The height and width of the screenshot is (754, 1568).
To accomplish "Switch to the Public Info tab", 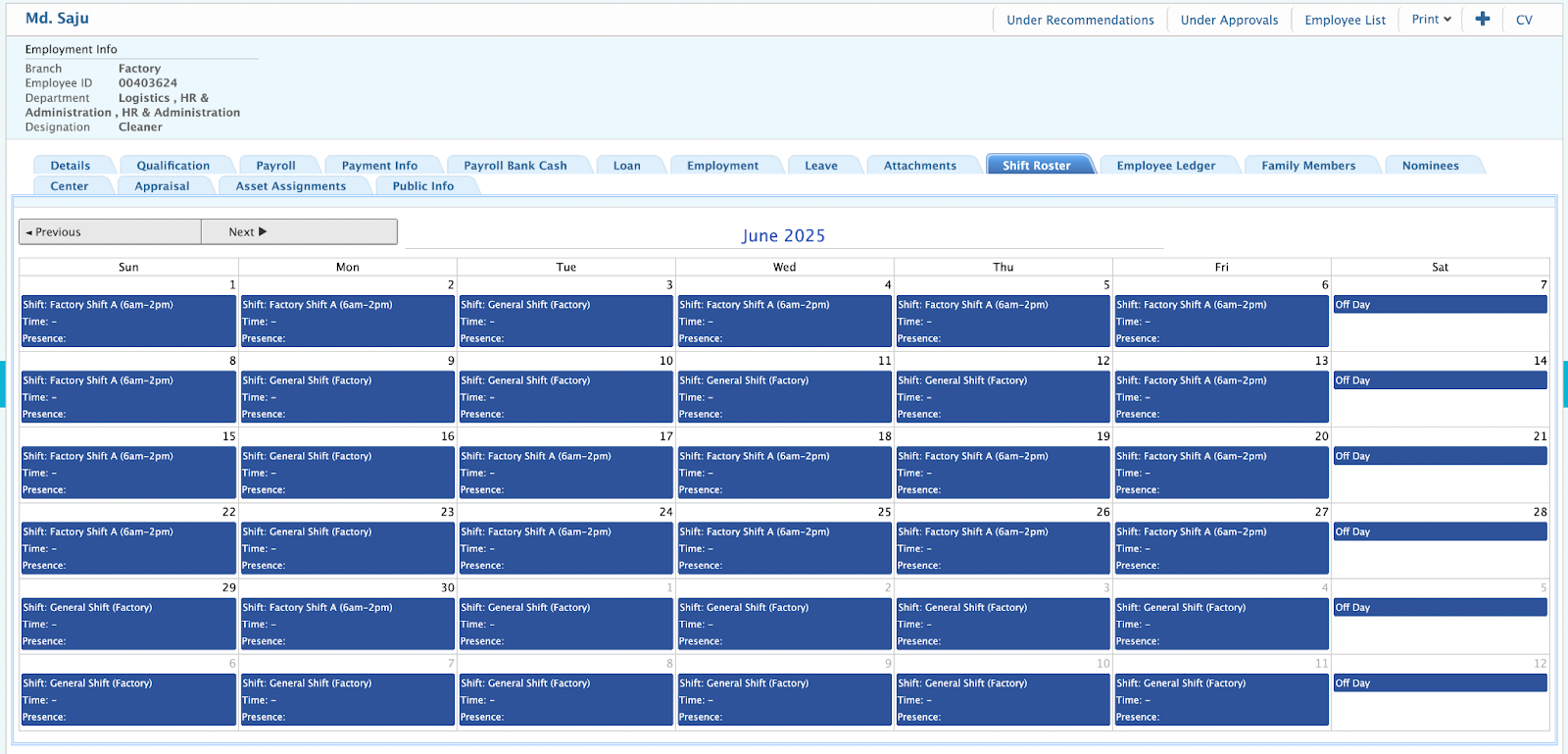I will (423, 186).
